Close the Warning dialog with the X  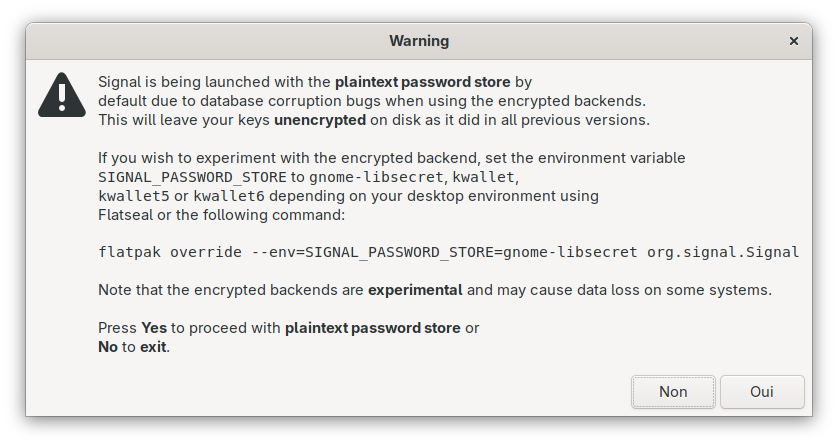[x=794, y=41]
